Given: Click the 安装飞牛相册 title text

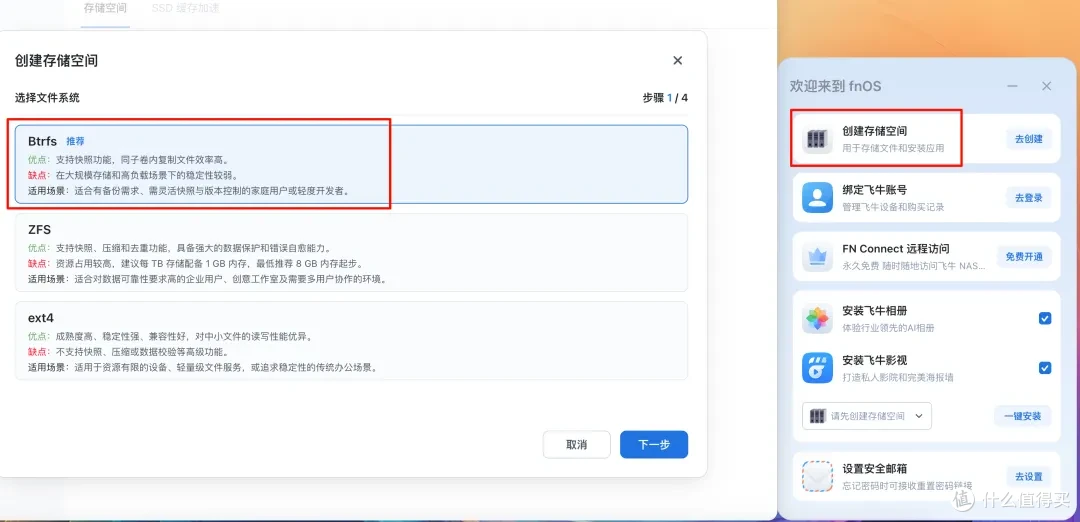Looking at the screenshot, I should (x=873, y=311).
